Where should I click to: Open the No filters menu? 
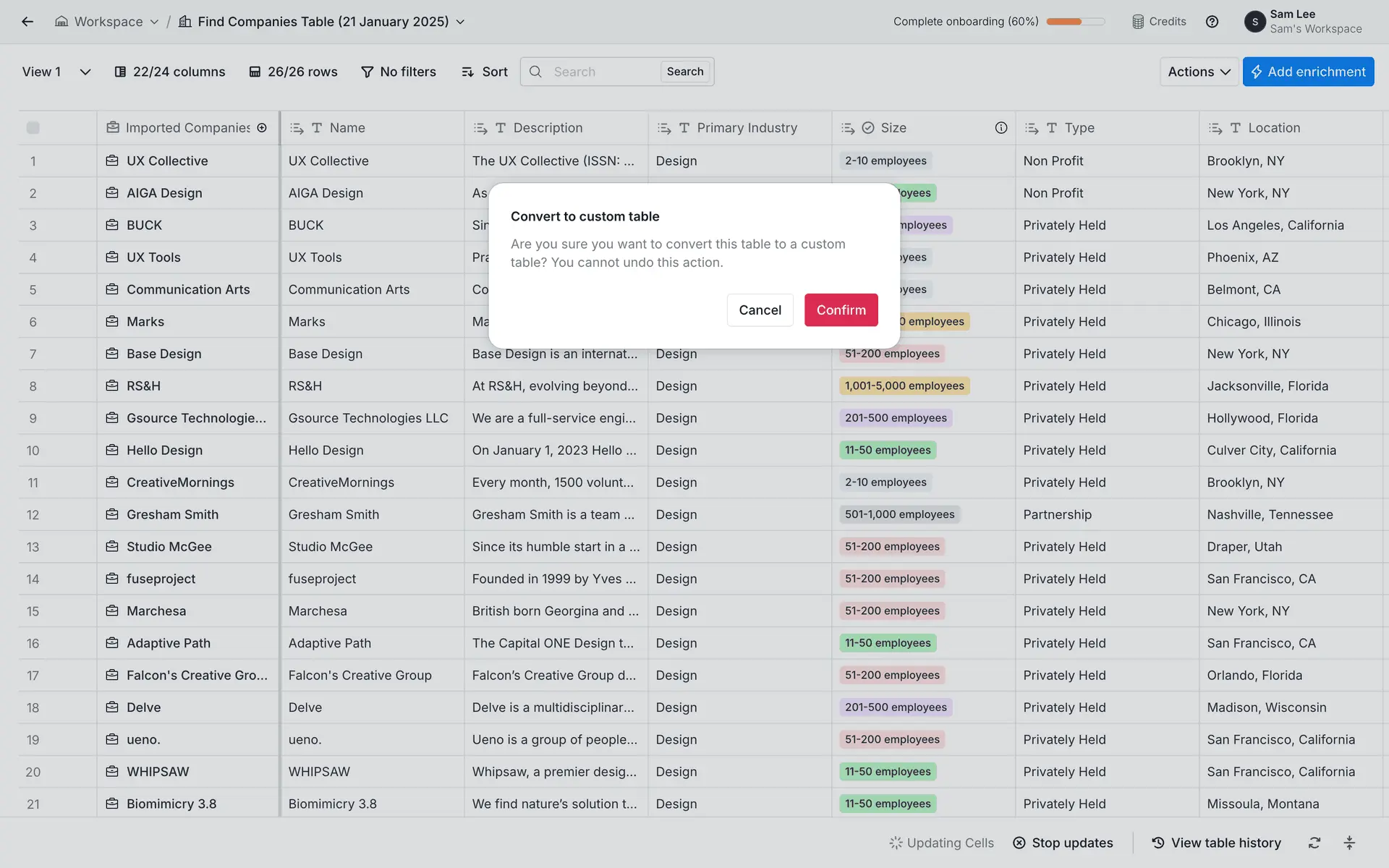(x=399, y=72)
